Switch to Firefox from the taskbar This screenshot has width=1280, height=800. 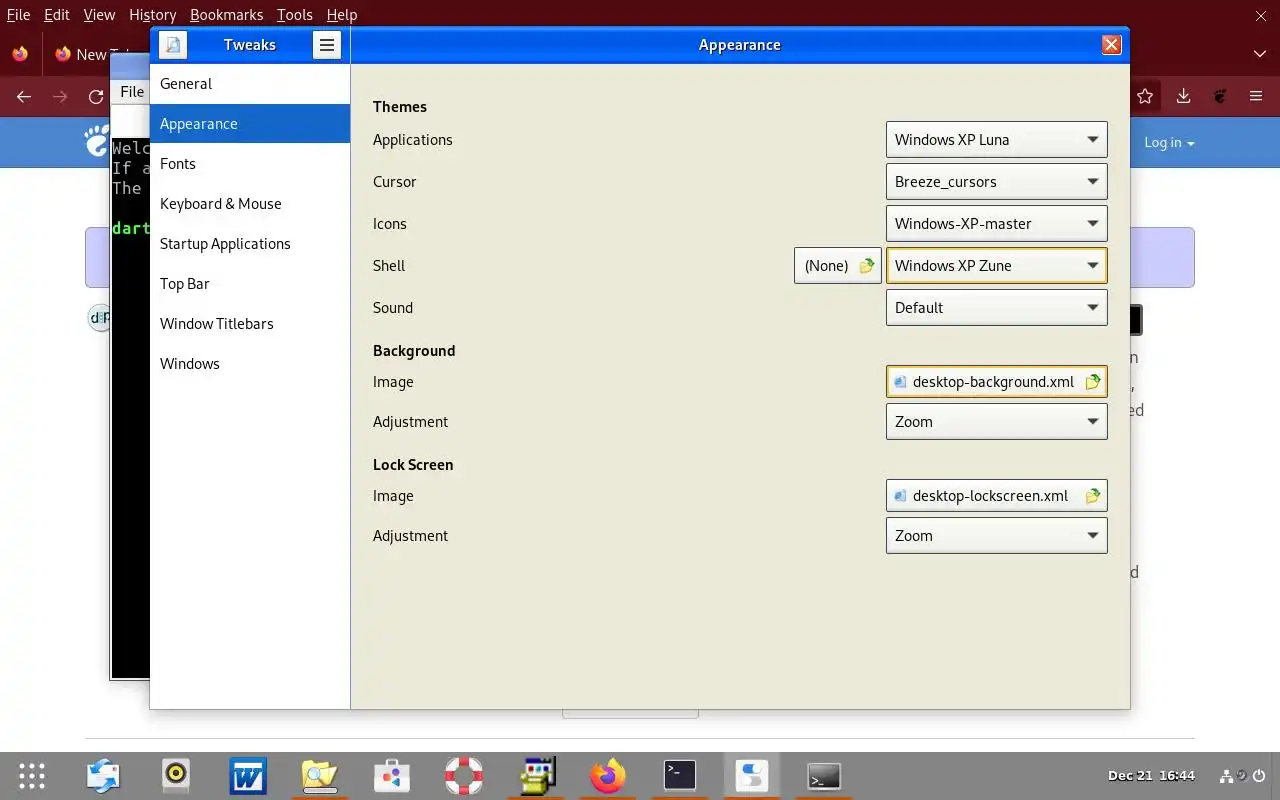[x=608, y=776]
